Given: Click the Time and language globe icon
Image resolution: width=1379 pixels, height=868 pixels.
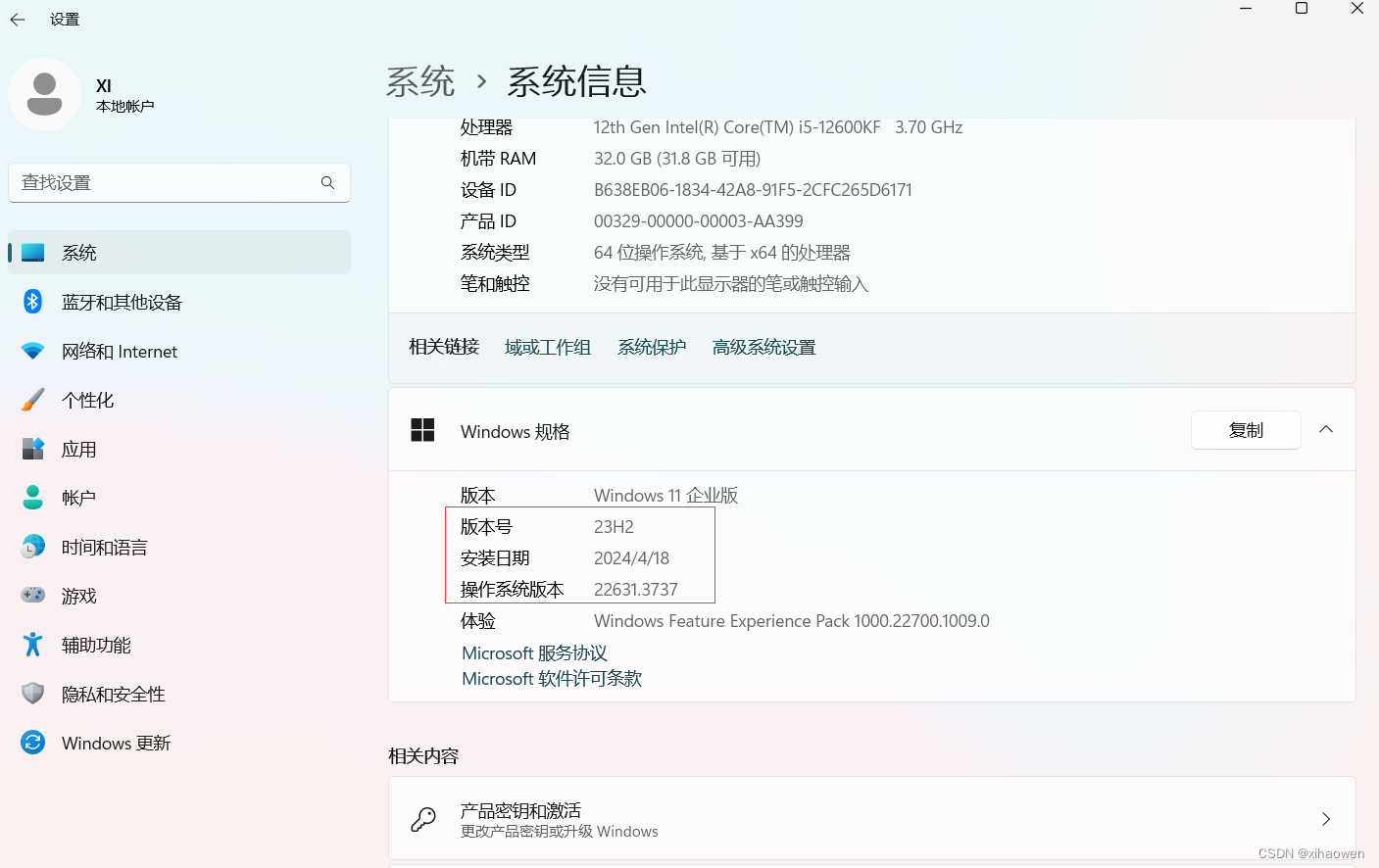Looking at the screenshot, I should coord(33,547).
